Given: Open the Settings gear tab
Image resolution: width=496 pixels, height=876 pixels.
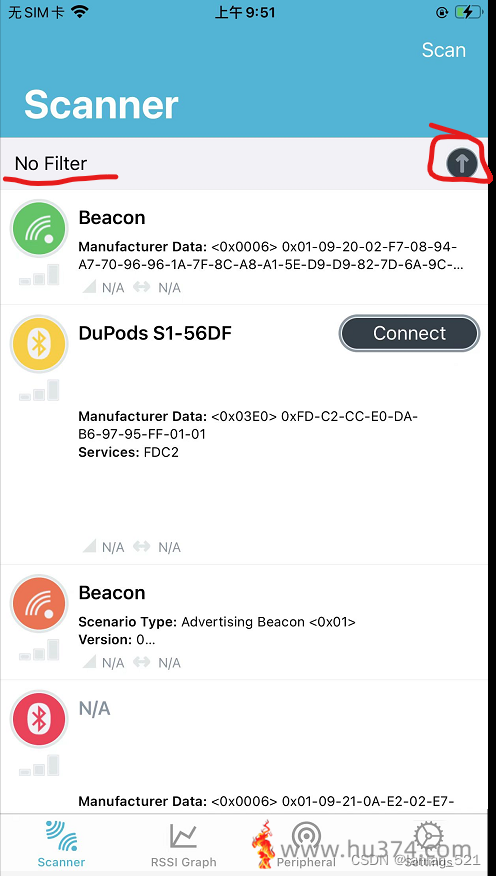Looking at the screenshot, I should [429, 844].
